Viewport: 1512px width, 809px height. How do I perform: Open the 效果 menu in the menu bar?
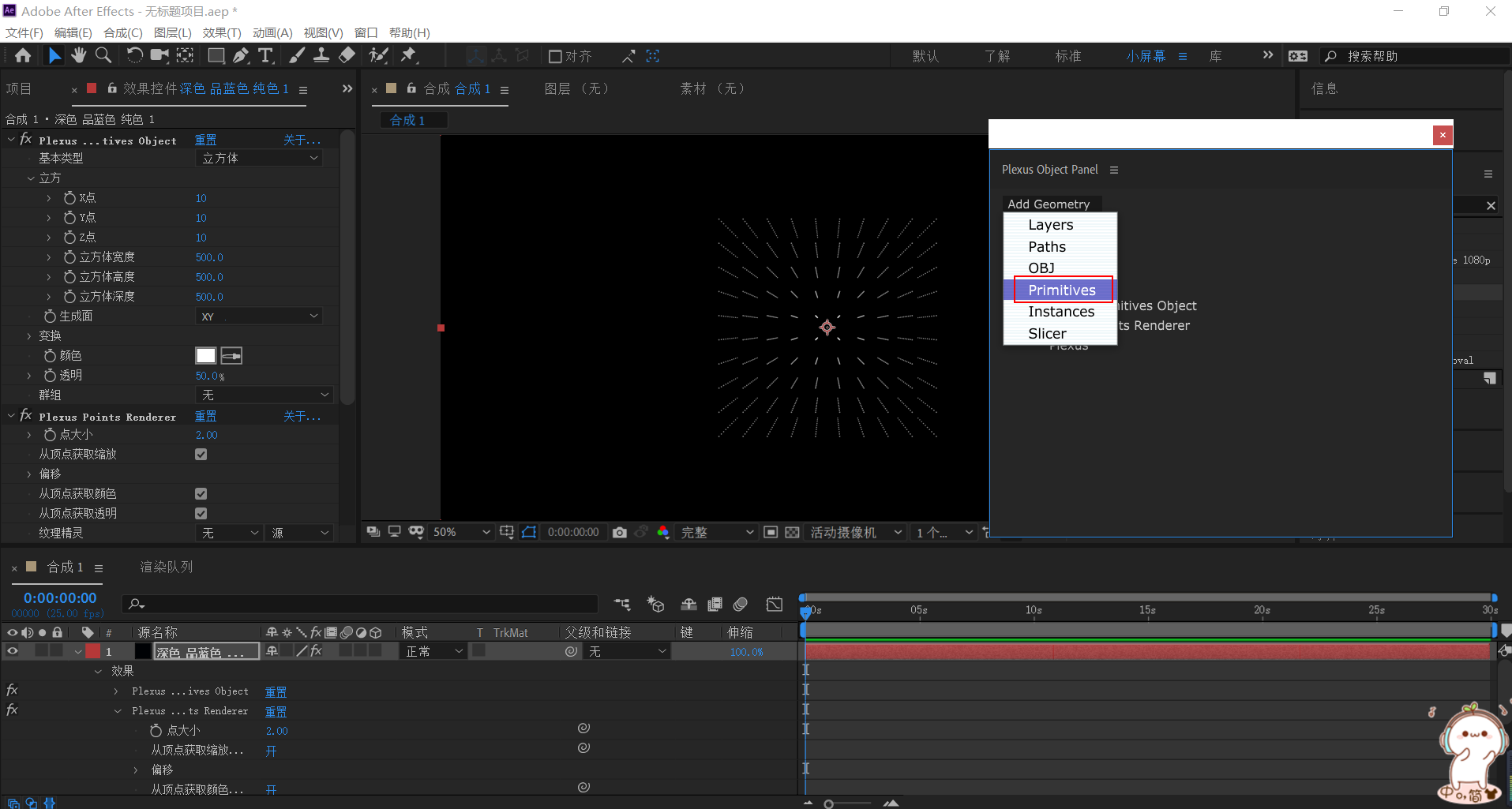coord(221,32)
